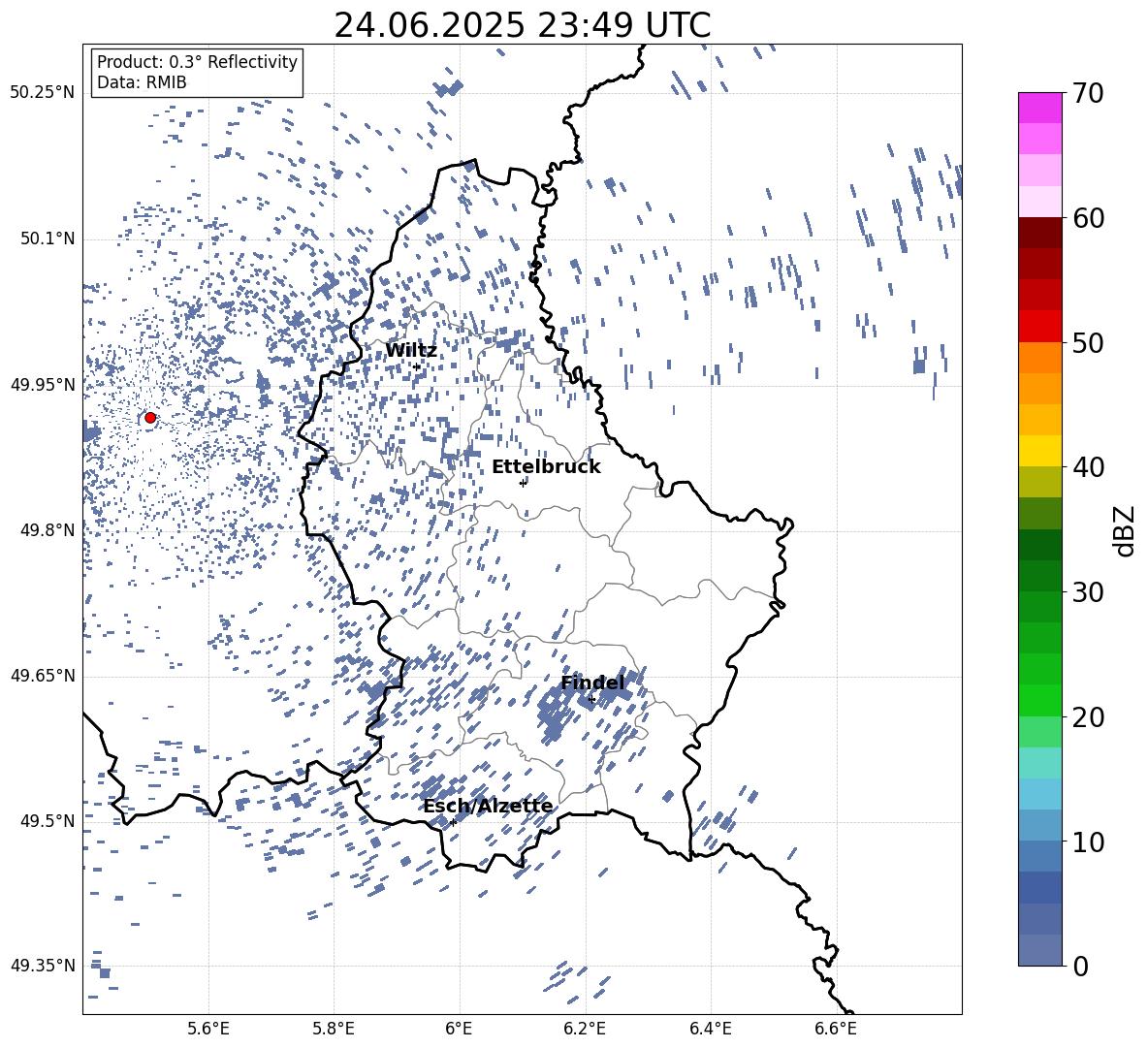The image size is (1148, 1048).
Task: Click the title 24.06.2025 23:49 UTC
Action: [522, 25]
